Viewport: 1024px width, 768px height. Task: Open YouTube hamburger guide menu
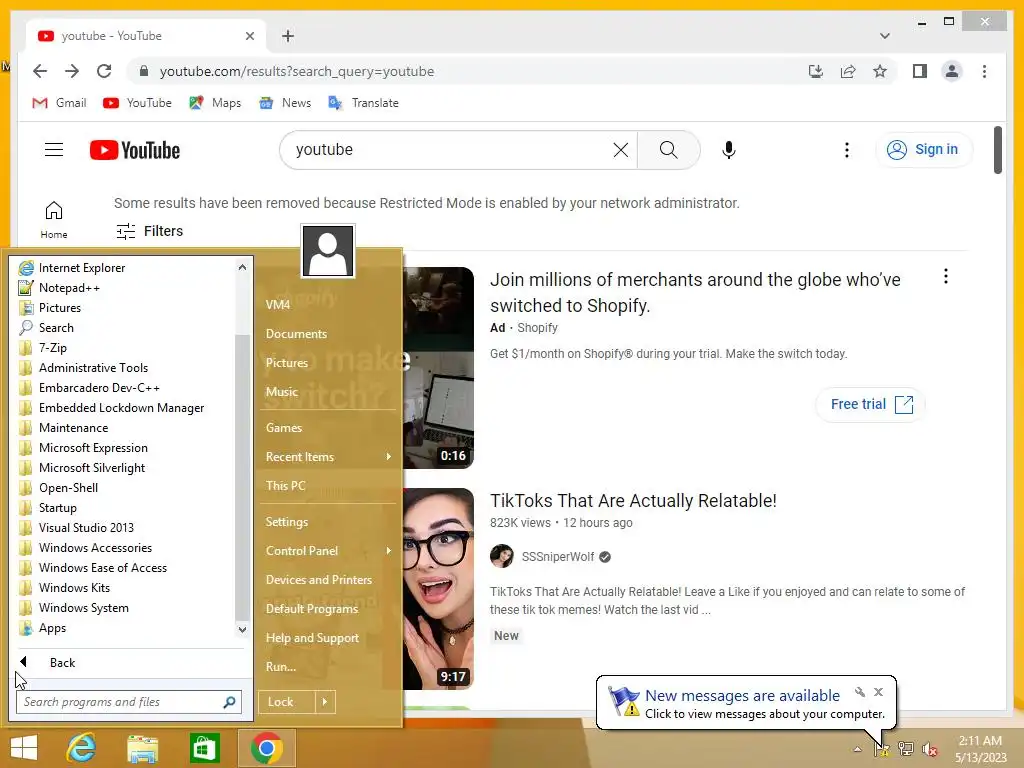[54, 150]
